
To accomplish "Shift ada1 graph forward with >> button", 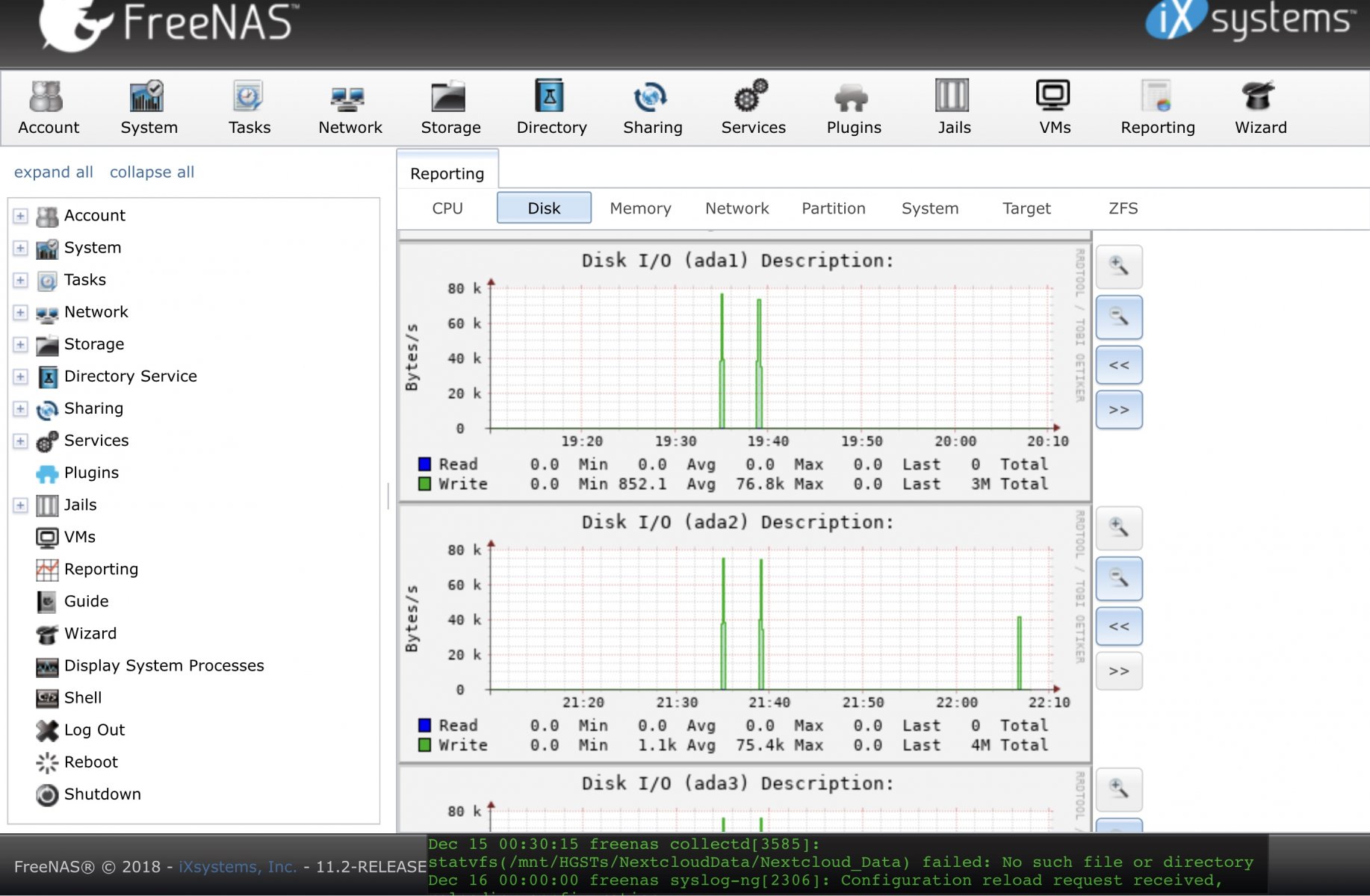I will tap(1118, 410).
